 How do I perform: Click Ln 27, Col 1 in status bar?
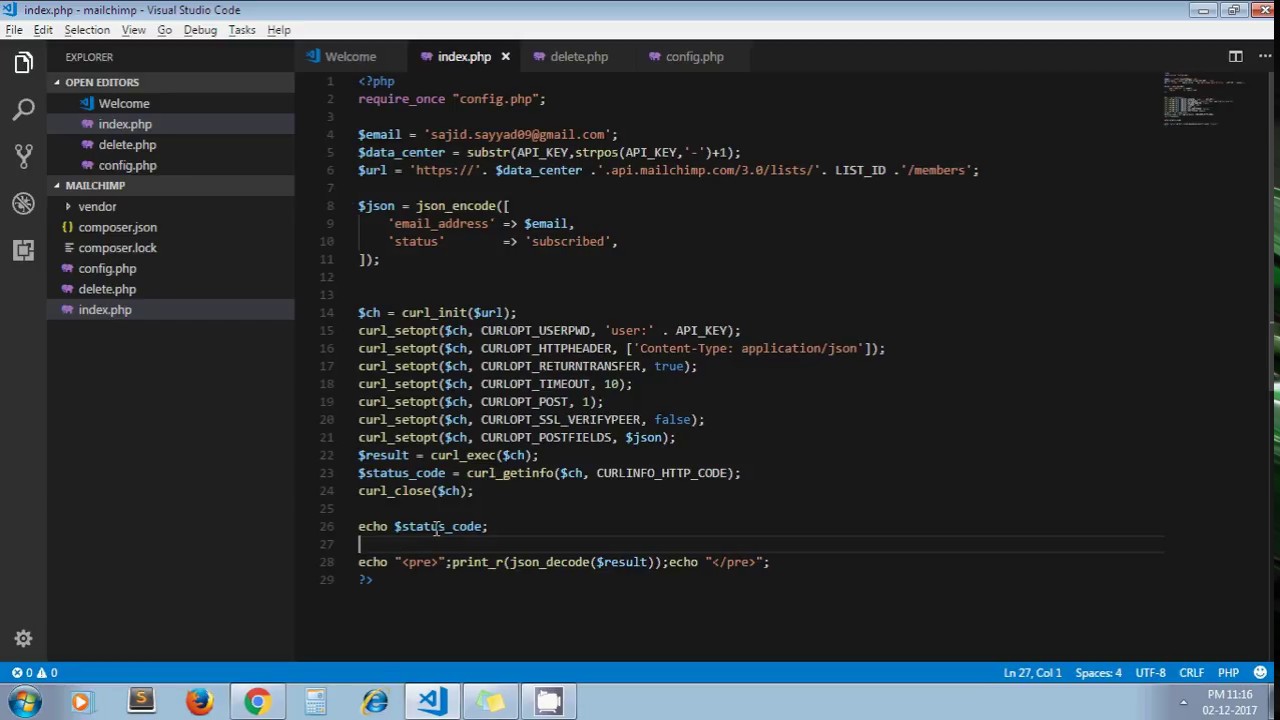1032,673
